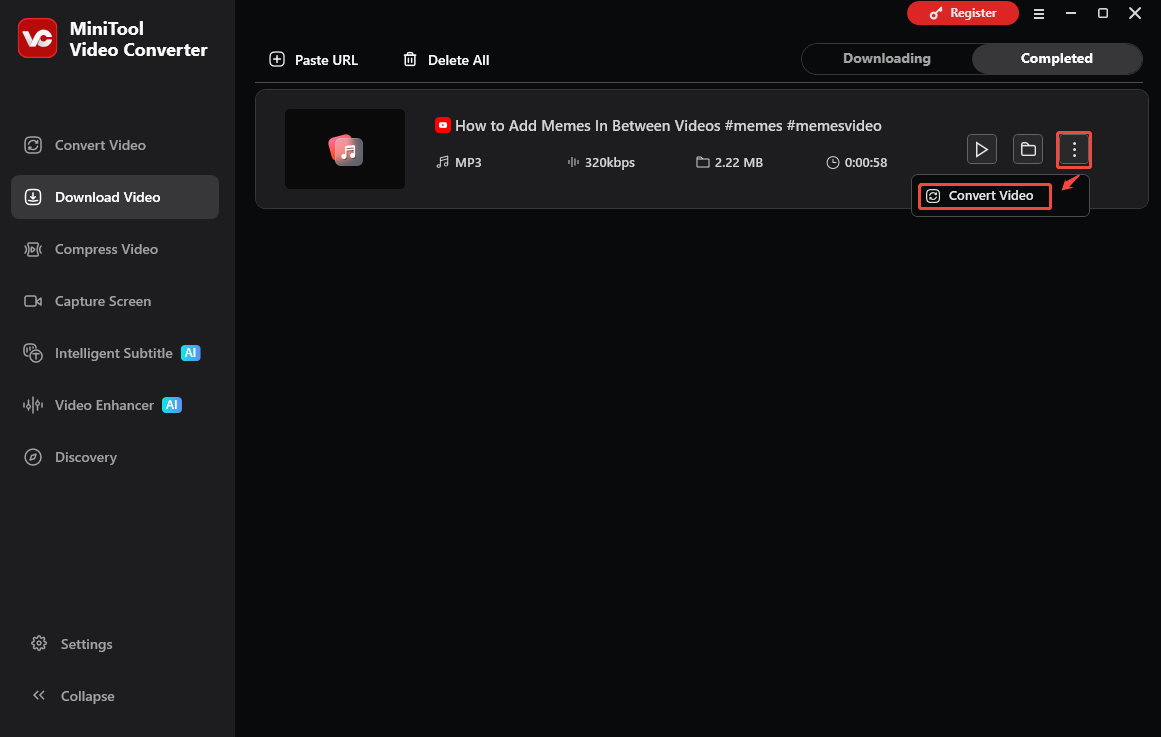Click the AI badge beside Video Enhancer
This screenshot has width=1161, height=737.
point(172,405)
